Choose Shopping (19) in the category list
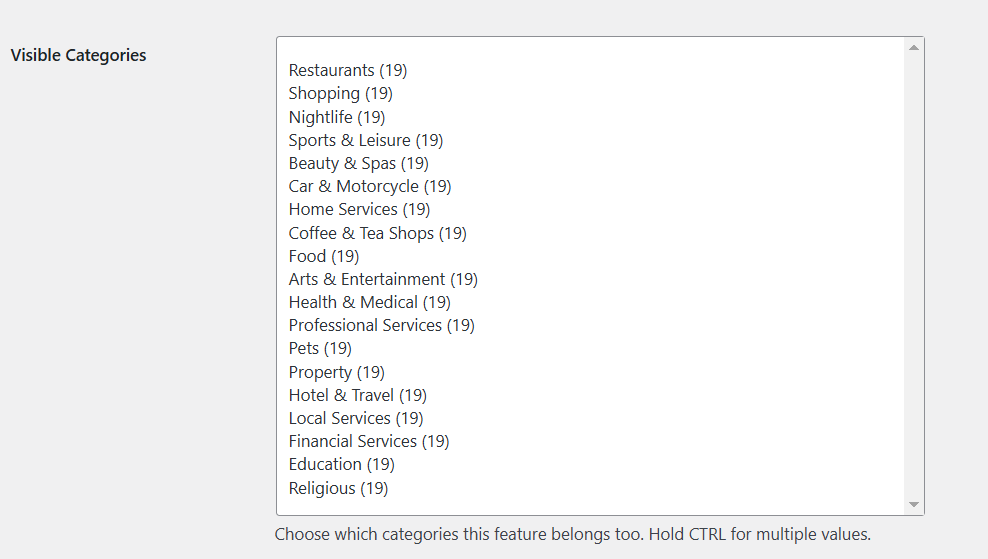 coord(340,93)
